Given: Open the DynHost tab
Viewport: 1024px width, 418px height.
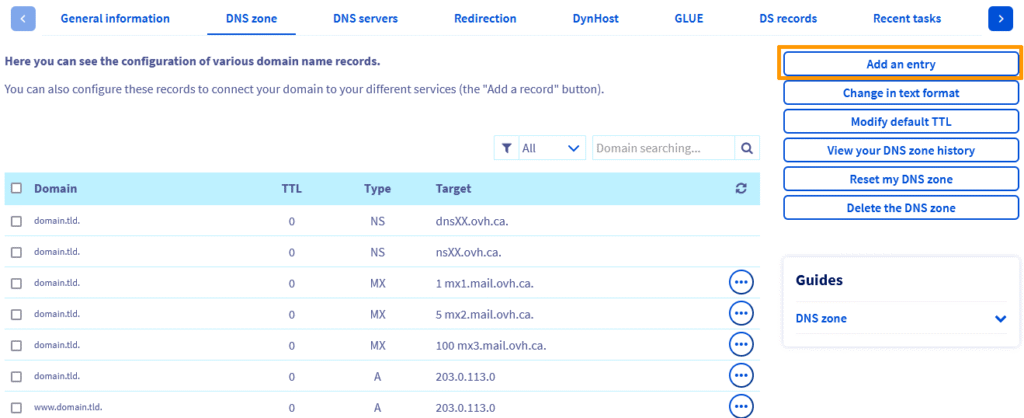Looking at the screenshot, I should click(596, 18).
